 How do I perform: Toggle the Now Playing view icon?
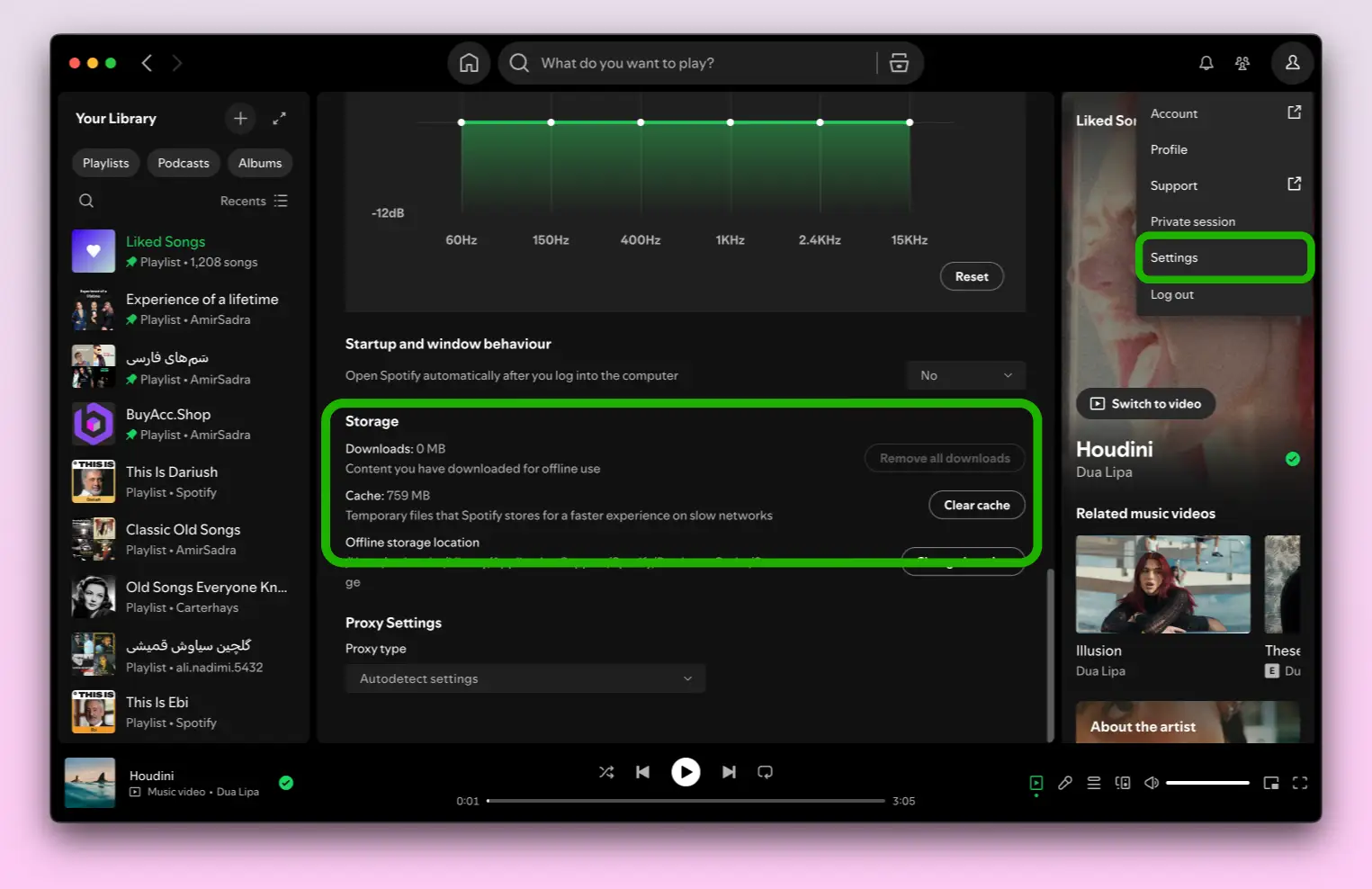(1036, 783)
